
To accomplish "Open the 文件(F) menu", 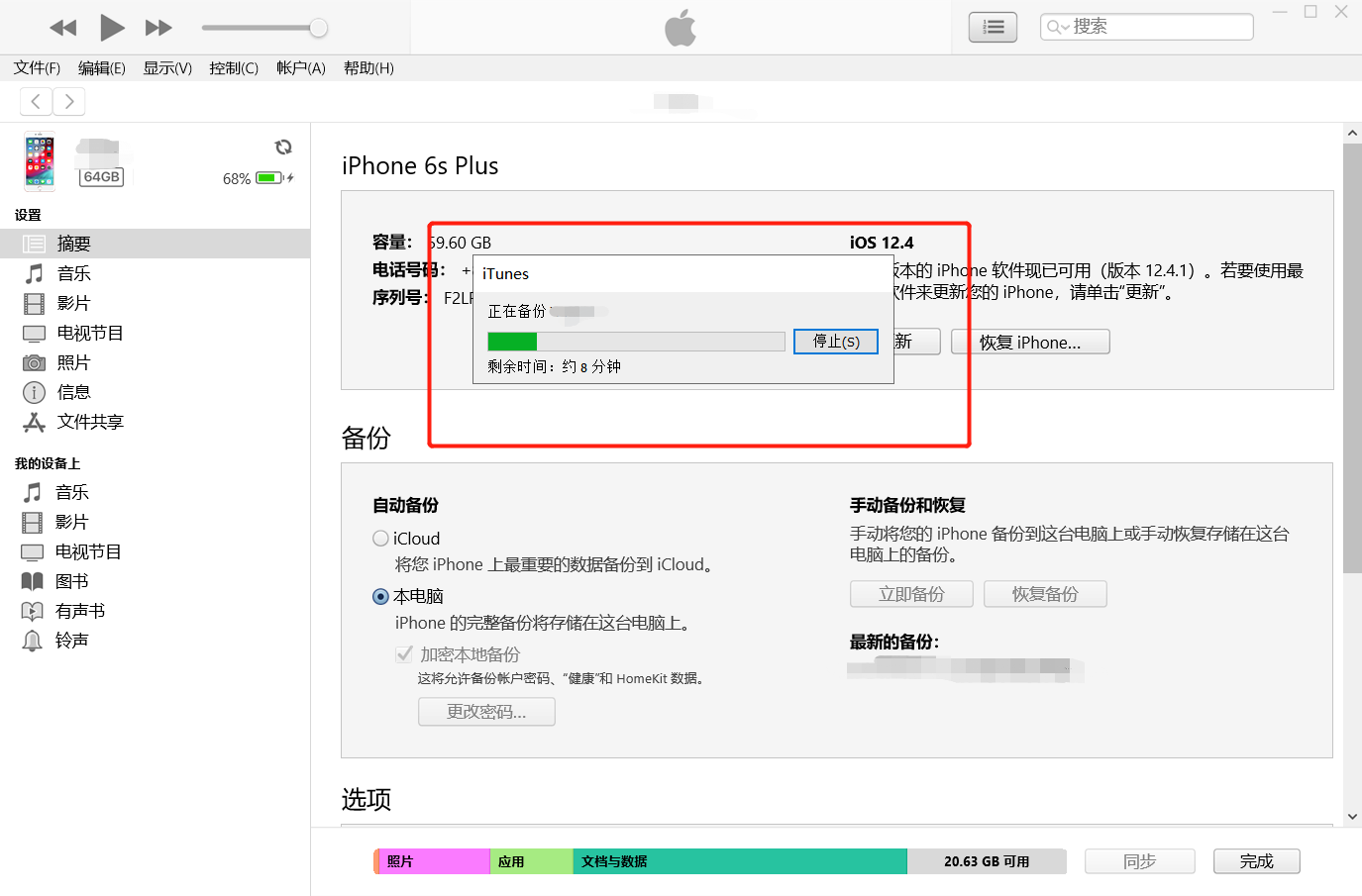I will (37, 68).
